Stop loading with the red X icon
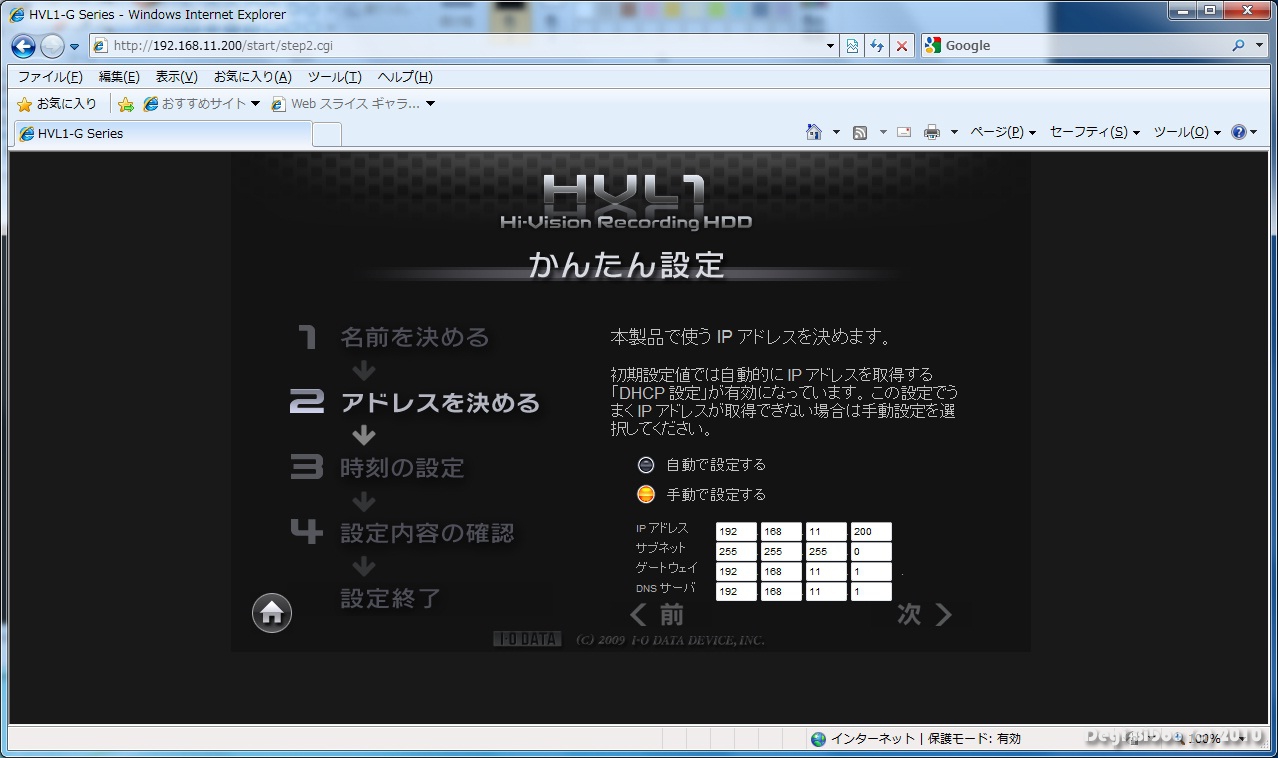 [x=902, y=45]
